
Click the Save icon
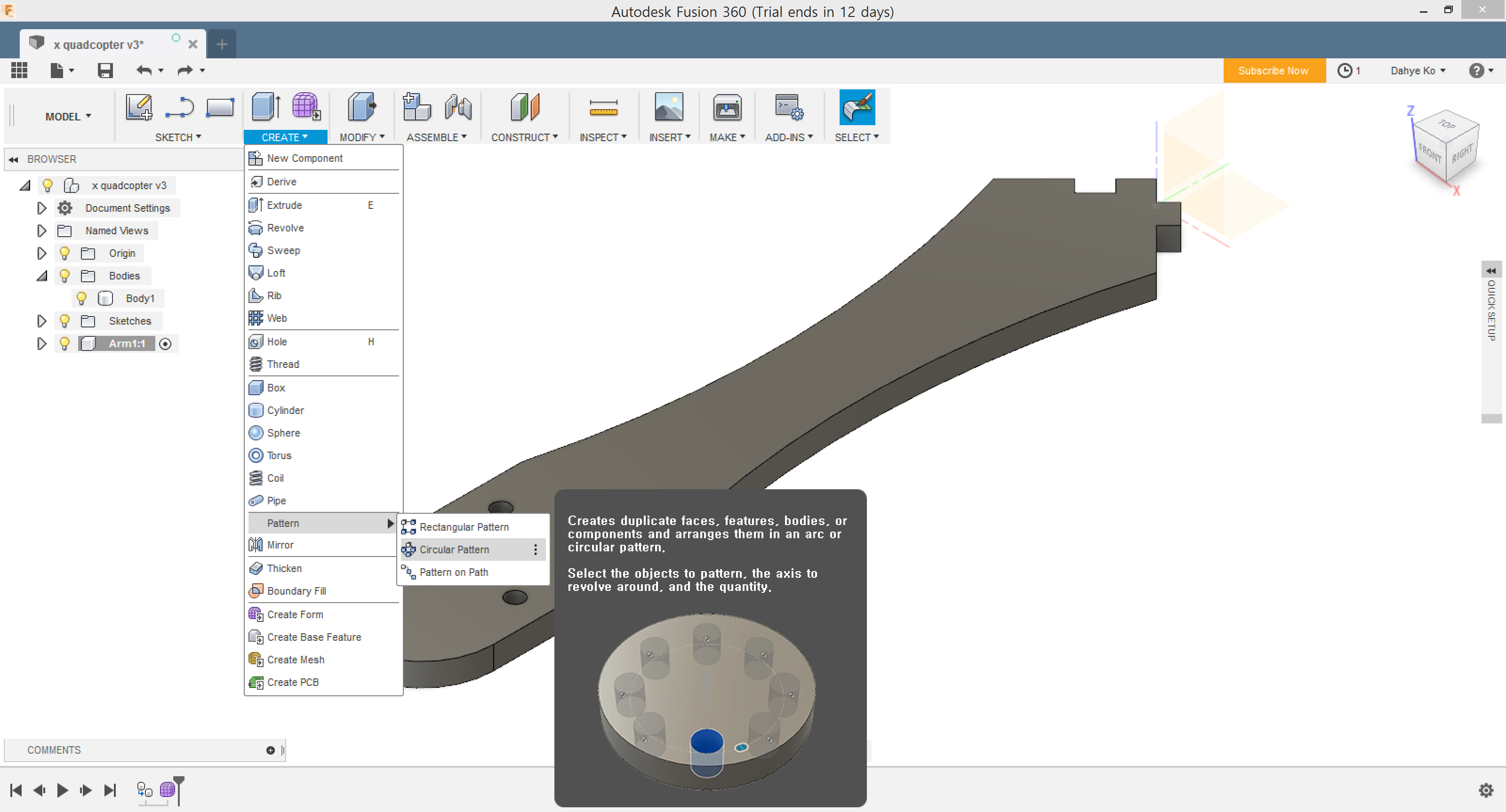[x=105, y=71]
